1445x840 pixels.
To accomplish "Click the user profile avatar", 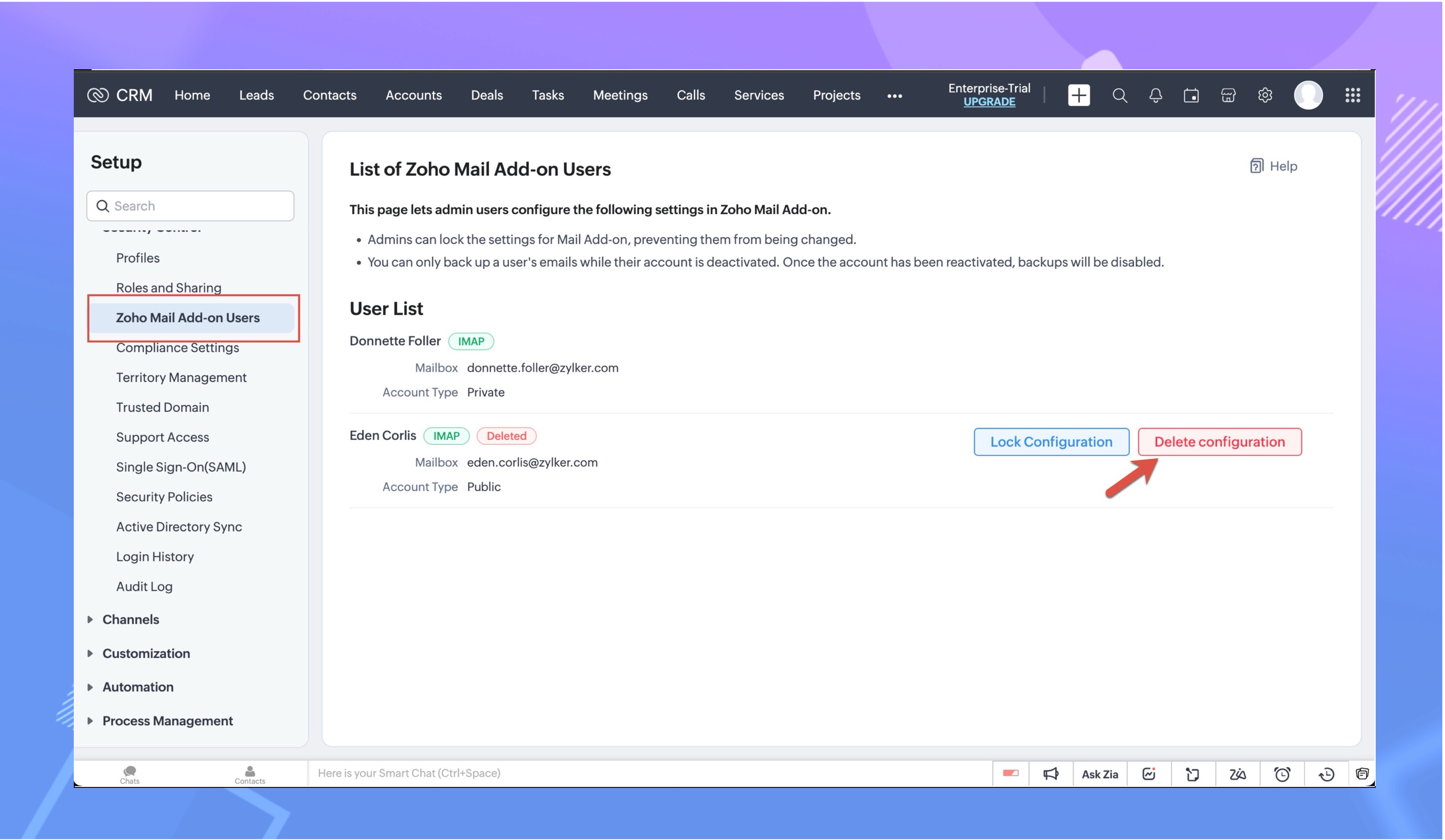I will (1308, 95).
